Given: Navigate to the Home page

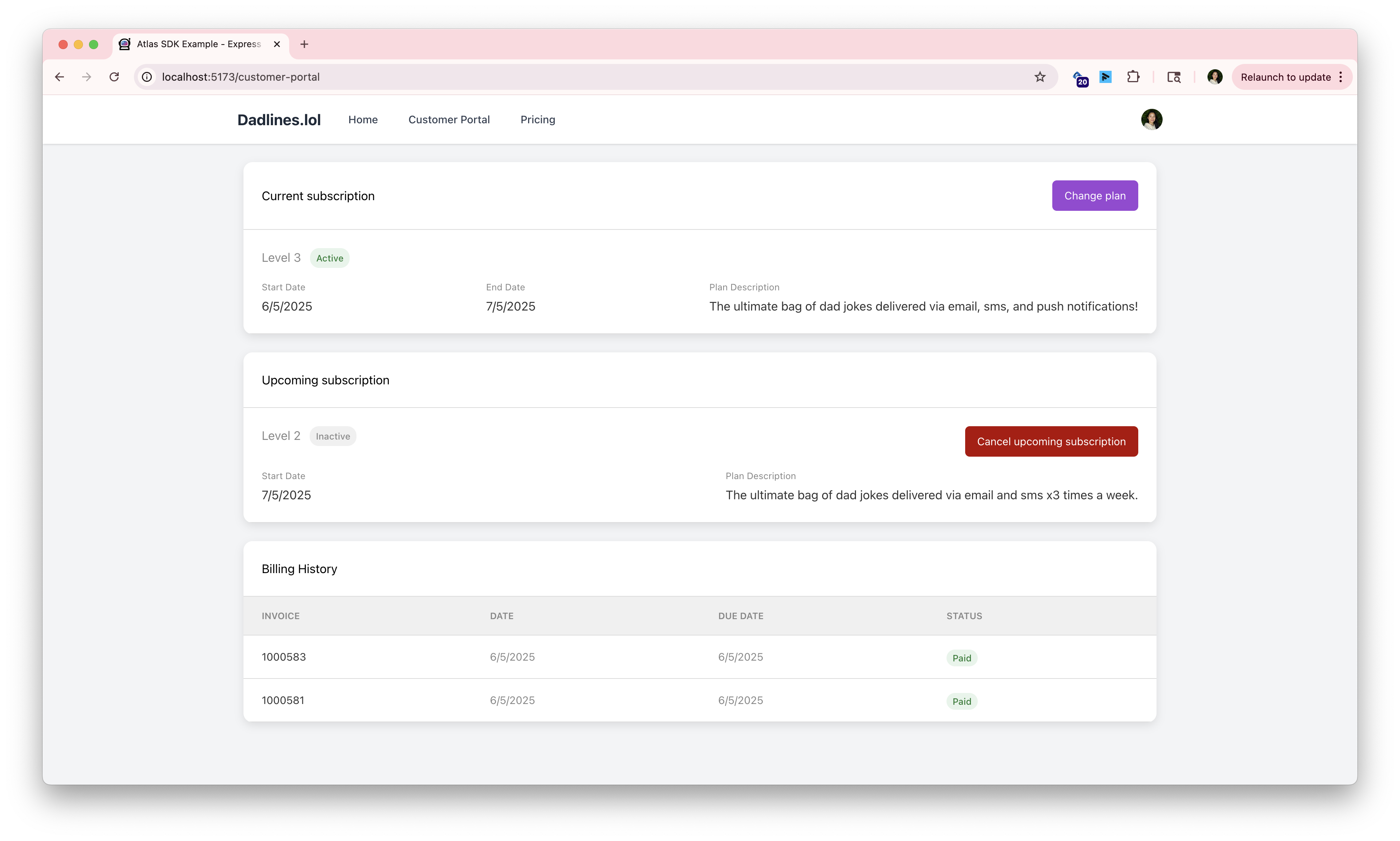Looking at the screenshot, I should tap(363, 119).
